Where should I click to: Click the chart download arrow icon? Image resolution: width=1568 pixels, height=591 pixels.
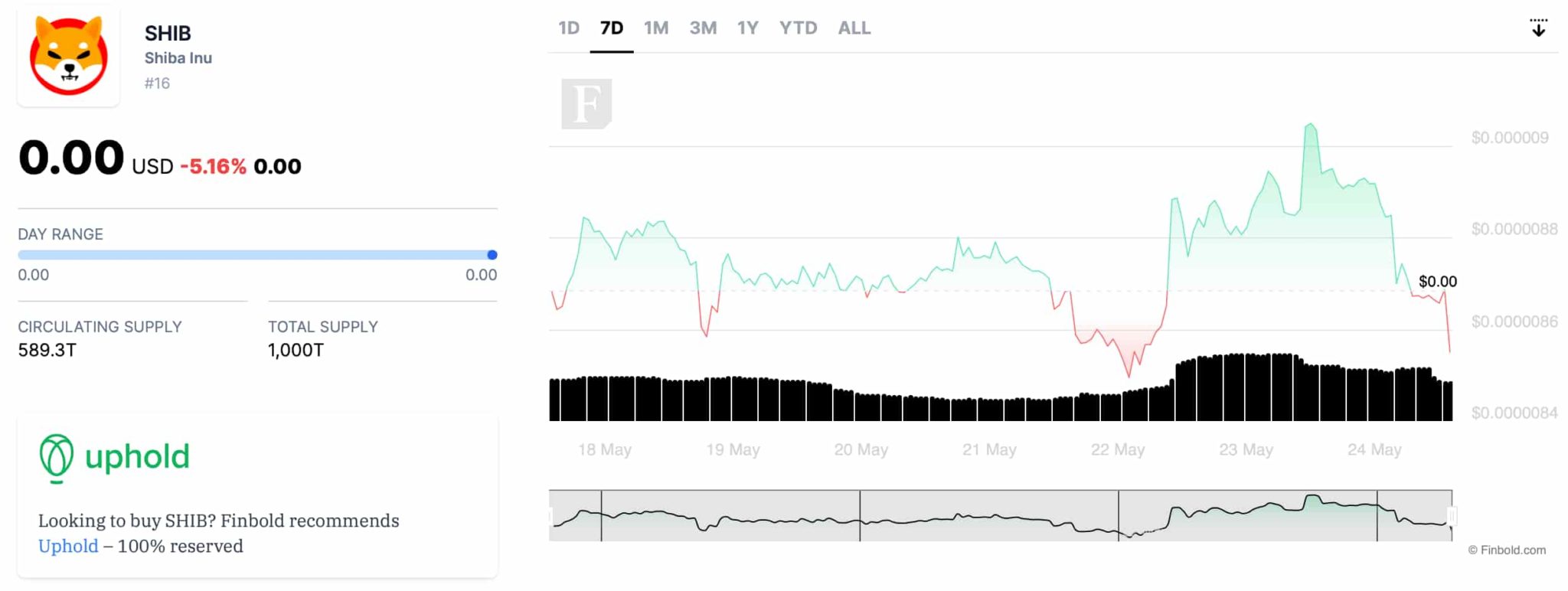tap(1538, 28)
